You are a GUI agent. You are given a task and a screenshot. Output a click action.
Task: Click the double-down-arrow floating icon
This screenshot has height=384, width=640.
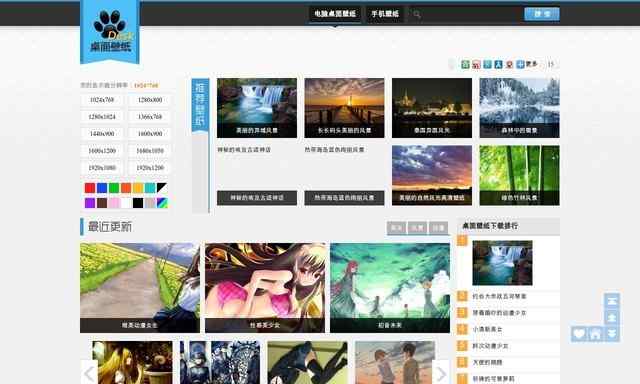[612, 334]
